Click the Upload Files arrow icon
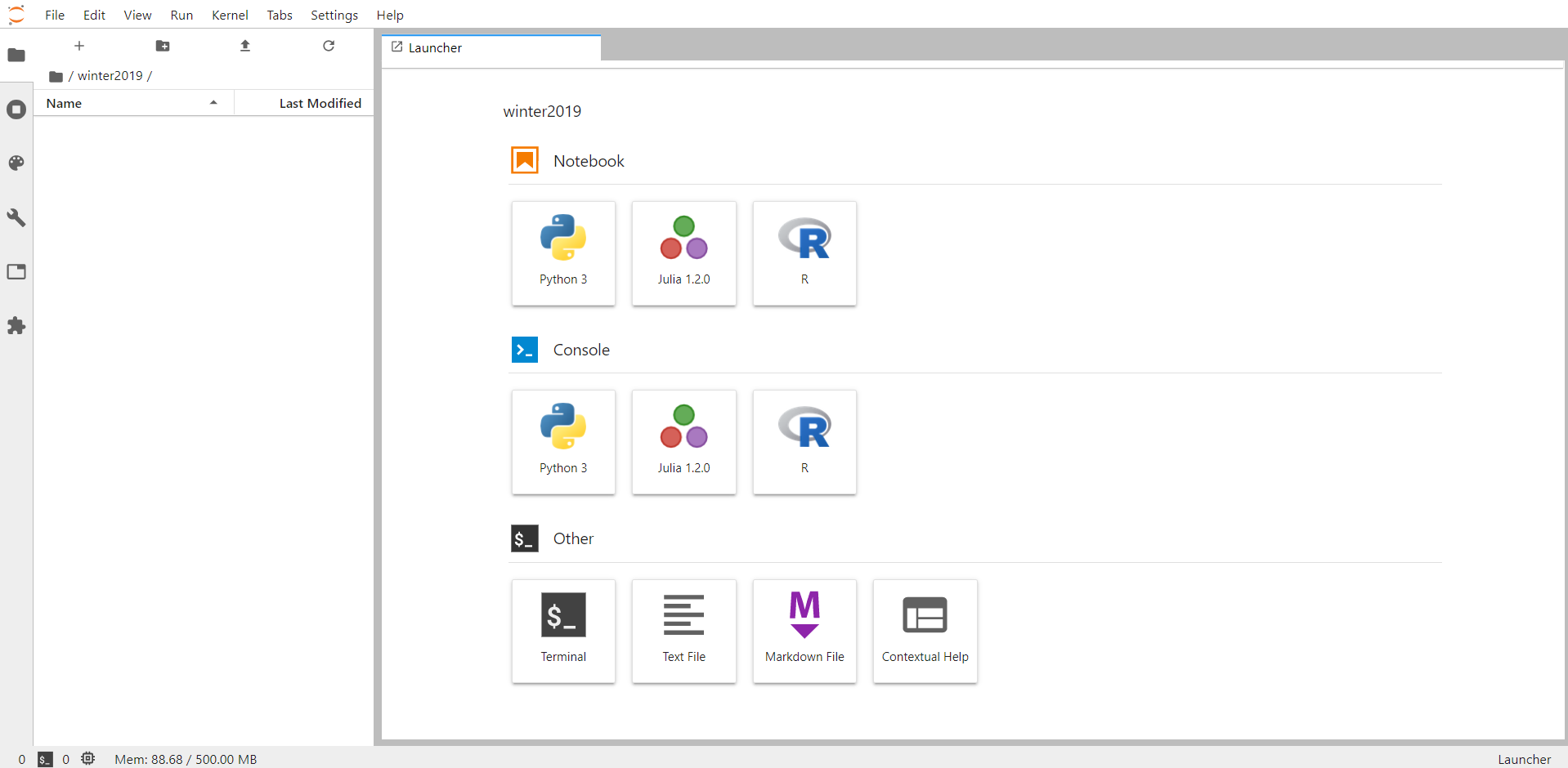This screenshot has width=1568, height=768. point(245,46)
